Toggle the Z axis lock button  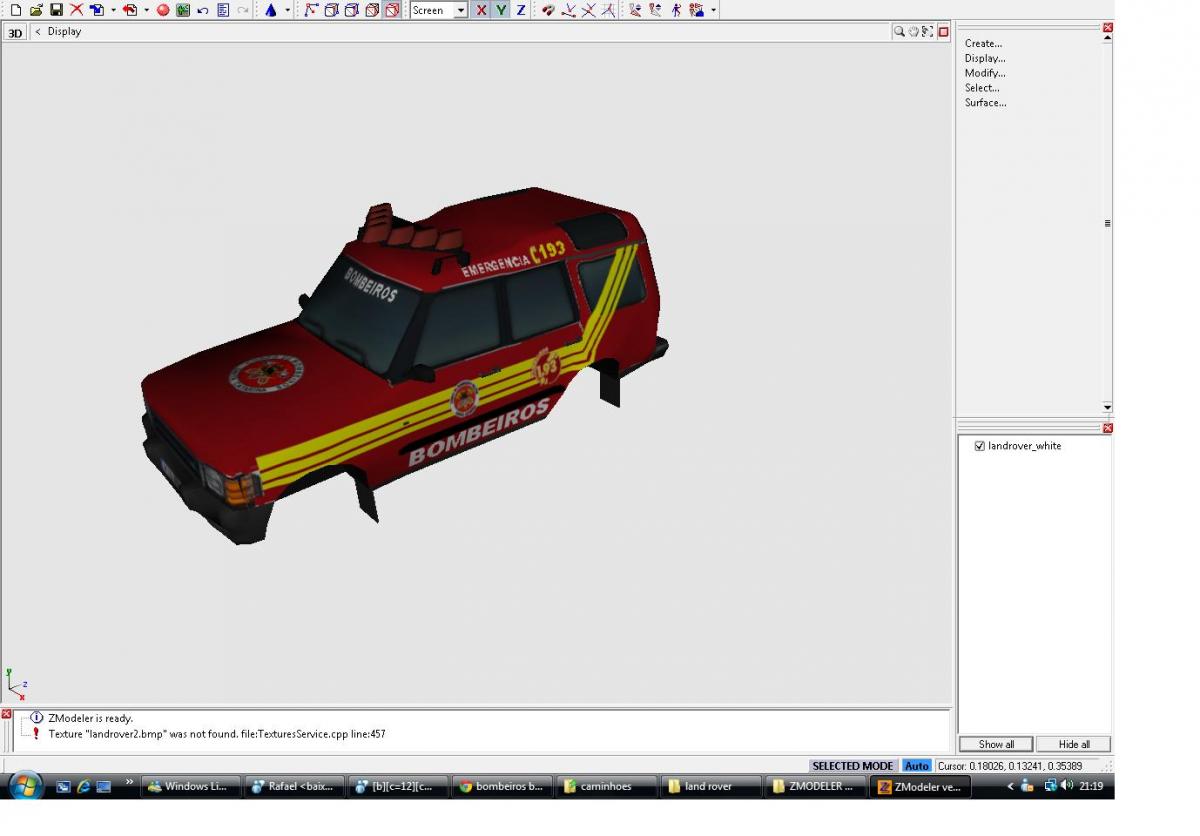click(x=521, y=10)
